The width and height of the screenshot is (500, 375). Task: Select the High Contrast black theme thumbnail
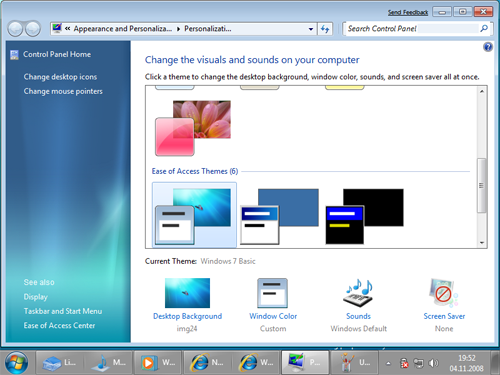pos(364,216)
